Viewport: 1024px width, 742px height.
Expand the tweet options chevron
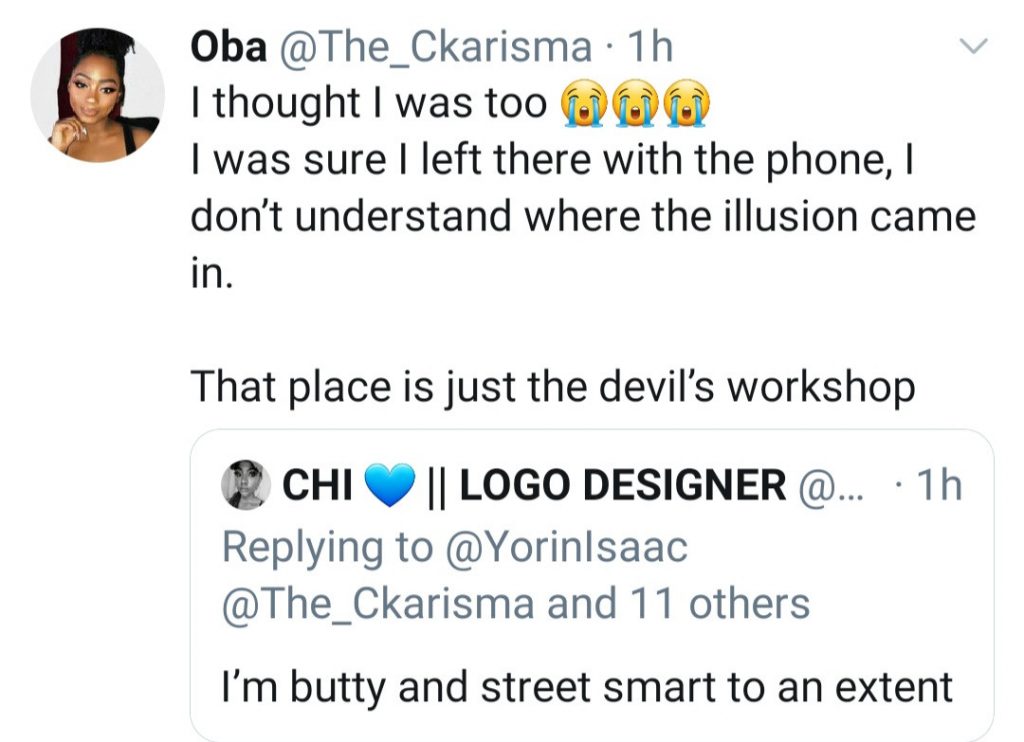point(973,47)
